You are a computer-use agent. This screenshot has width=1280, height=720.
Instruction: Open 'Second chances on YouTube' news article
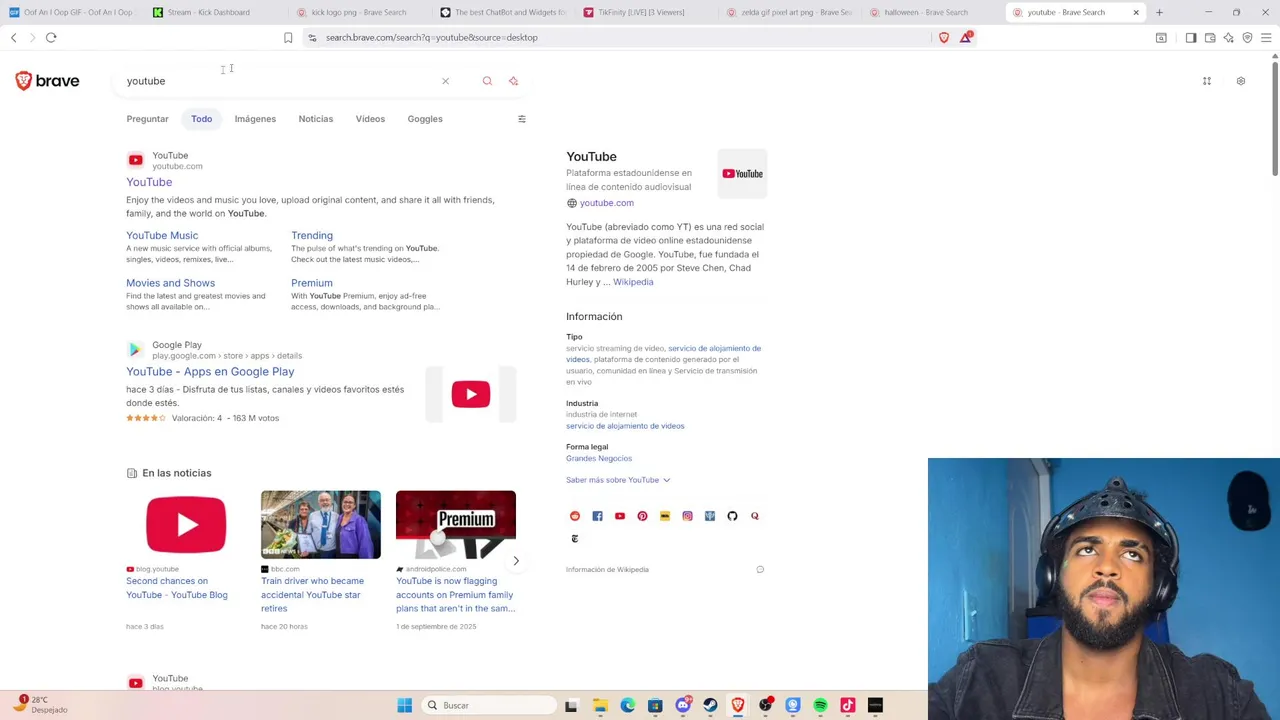[177, 588]
